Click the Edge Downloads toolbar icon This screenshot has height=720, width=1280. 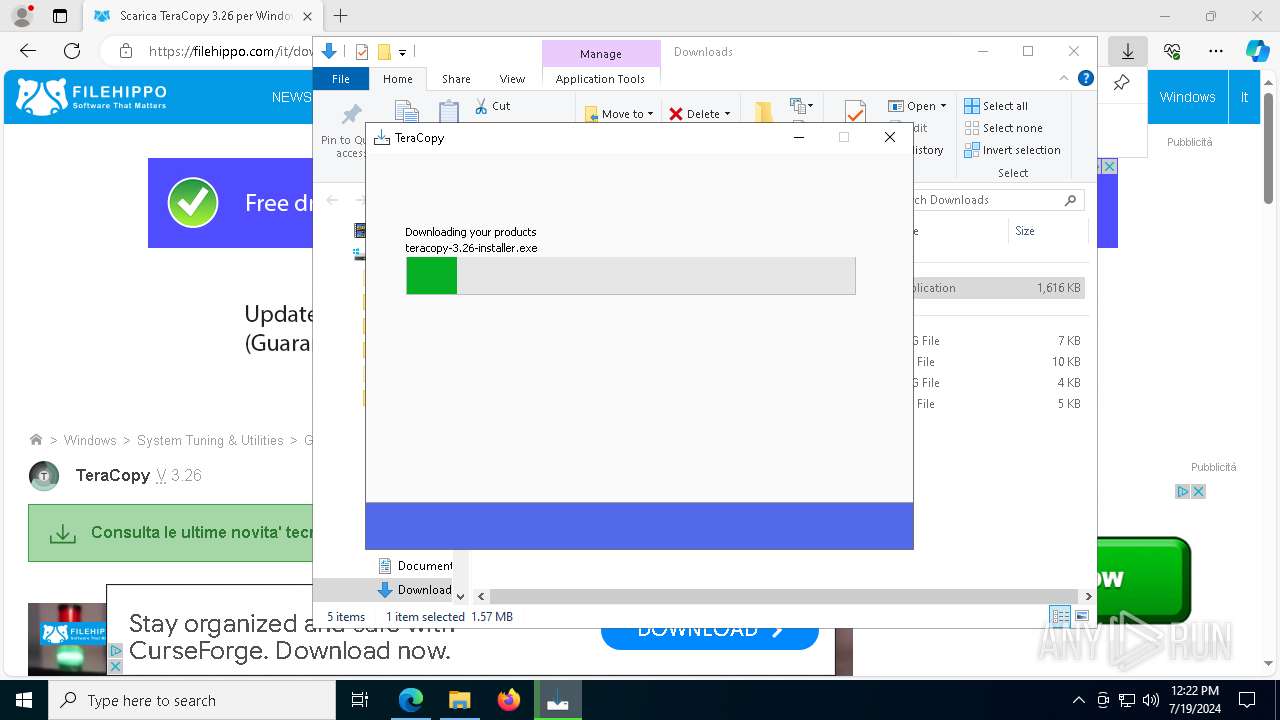coord(1128,51)
